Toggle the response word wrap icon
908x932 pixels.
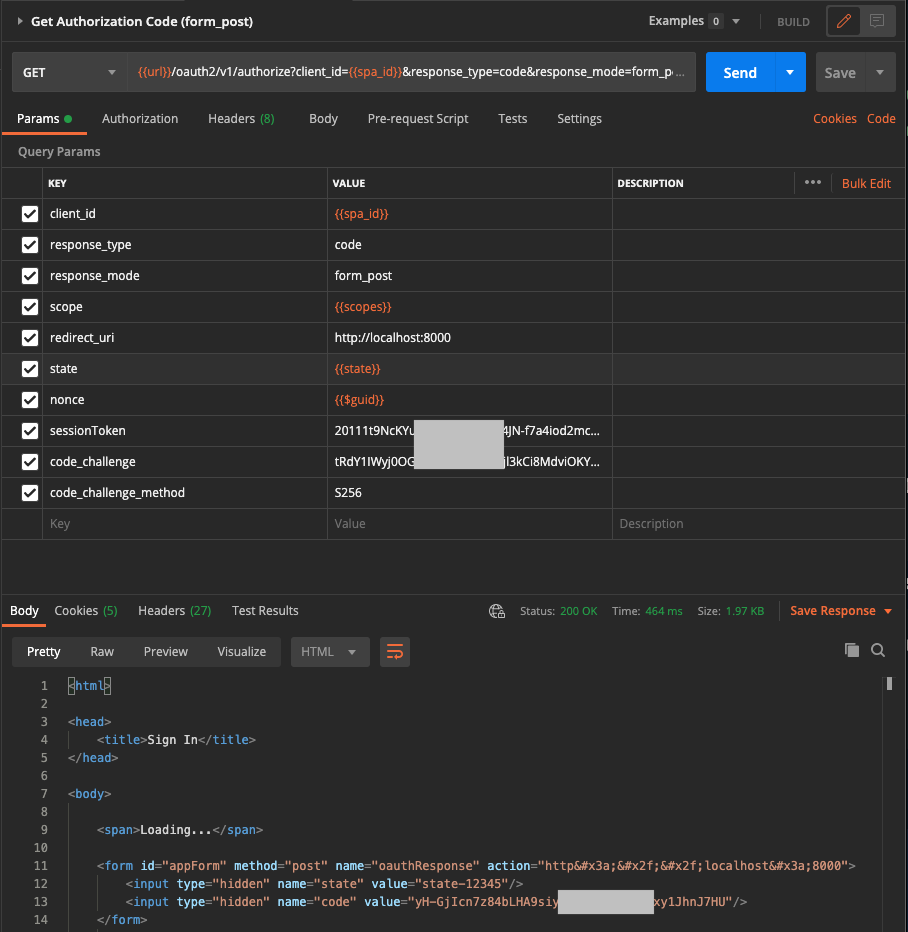point(395,652)
